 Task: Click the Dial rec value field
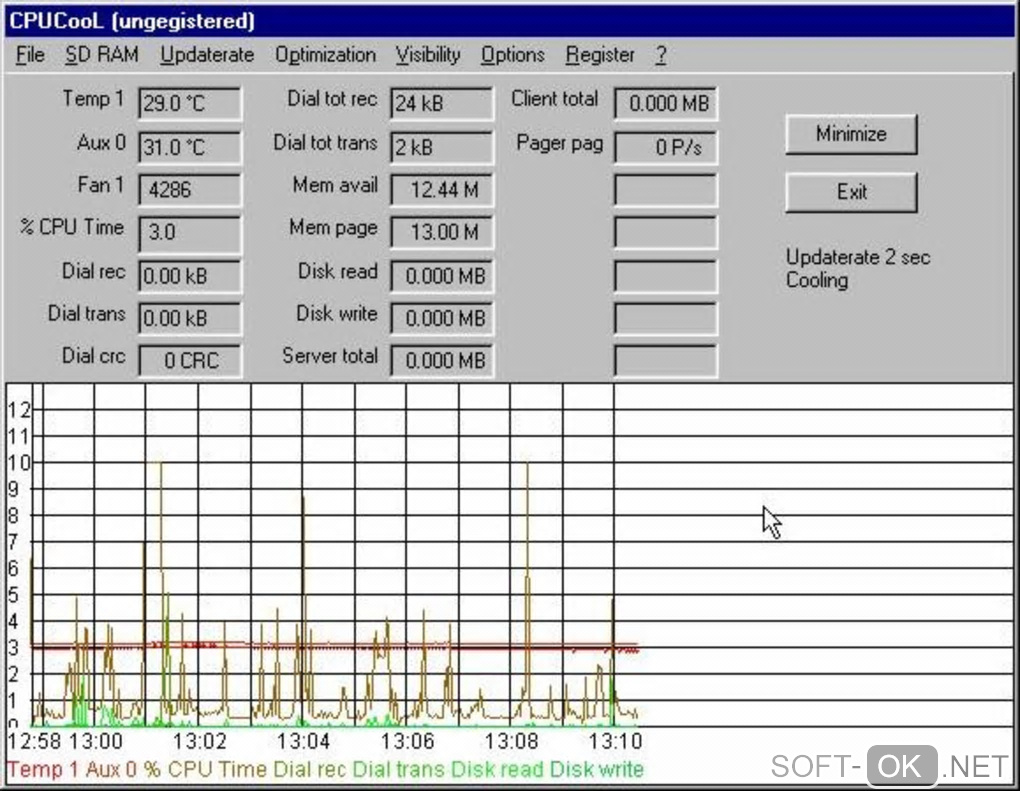[x=189, y=276]
